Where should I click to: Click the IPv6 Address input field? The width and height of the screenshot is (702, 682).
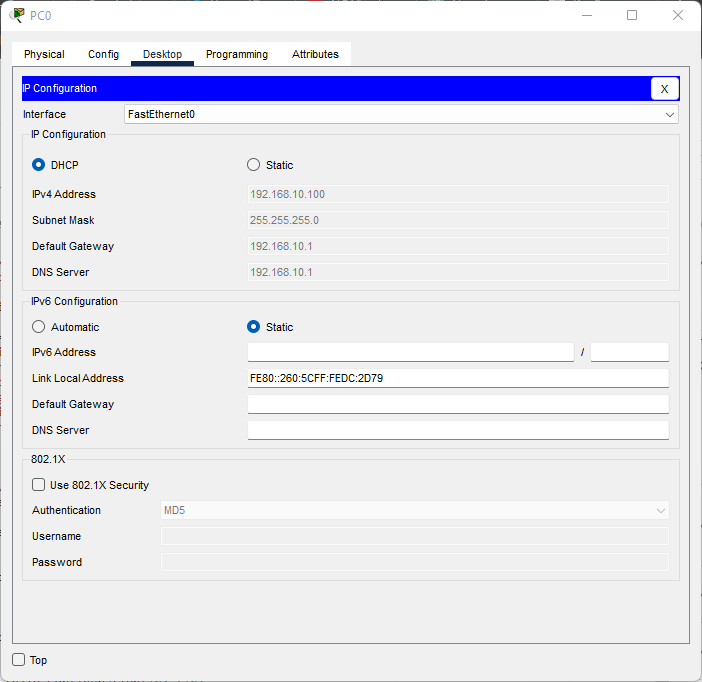tap(410, 352)
